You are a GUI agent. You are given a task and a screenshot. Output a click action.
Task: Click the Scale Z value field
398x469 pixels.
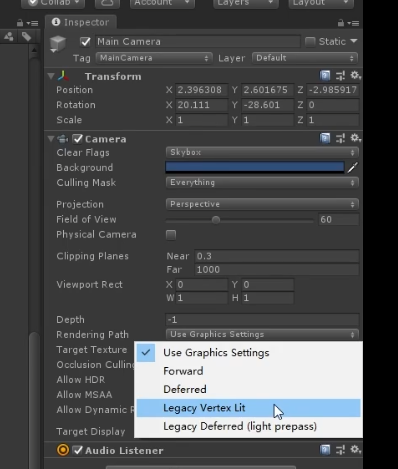click(333, 120)
